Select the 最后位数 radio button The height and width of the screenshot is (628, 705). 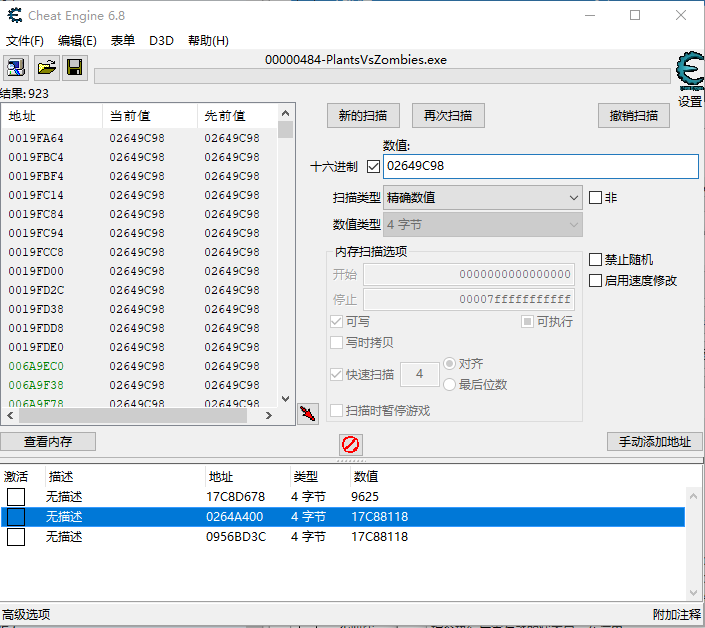coord(449,384)
